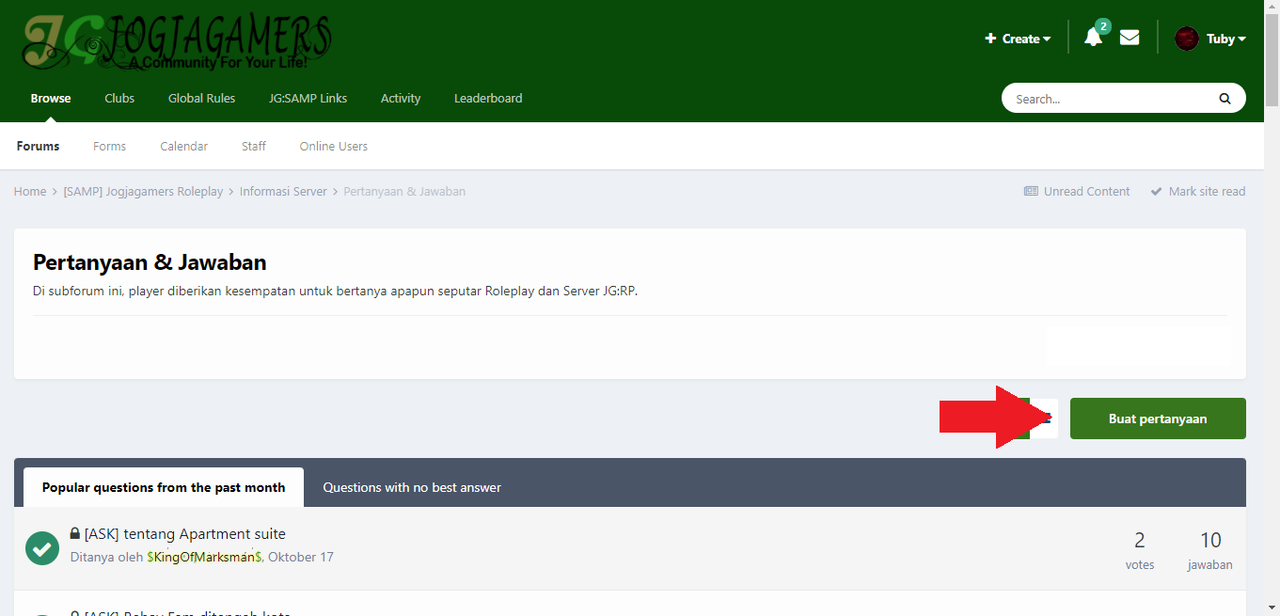The image size is (1280, 616).
Task: Click the 10 jawaban count
Action: pos(1210,550)
